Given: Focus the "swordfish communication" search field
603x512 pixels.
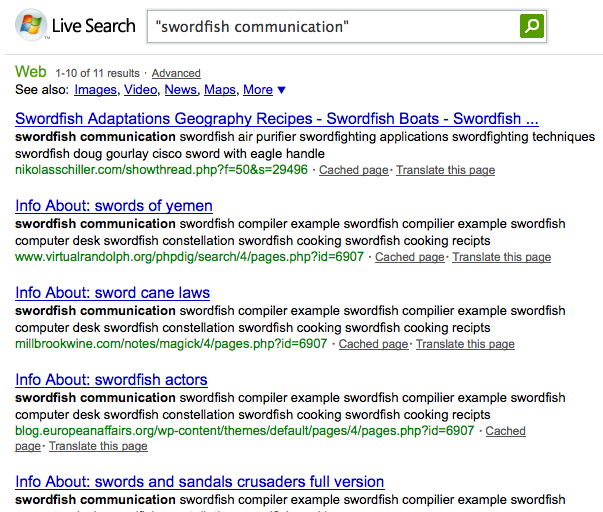Looking at the screenshot, I should pos(333,27).
